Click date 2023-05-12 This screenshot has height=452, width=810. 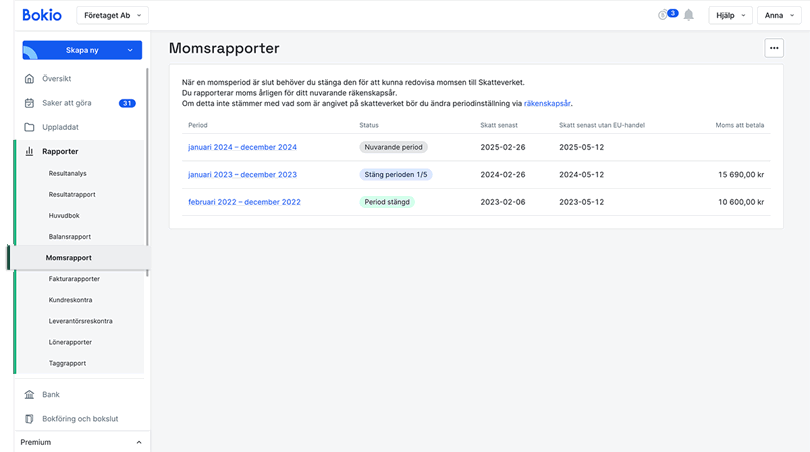[x=581, y=202]
